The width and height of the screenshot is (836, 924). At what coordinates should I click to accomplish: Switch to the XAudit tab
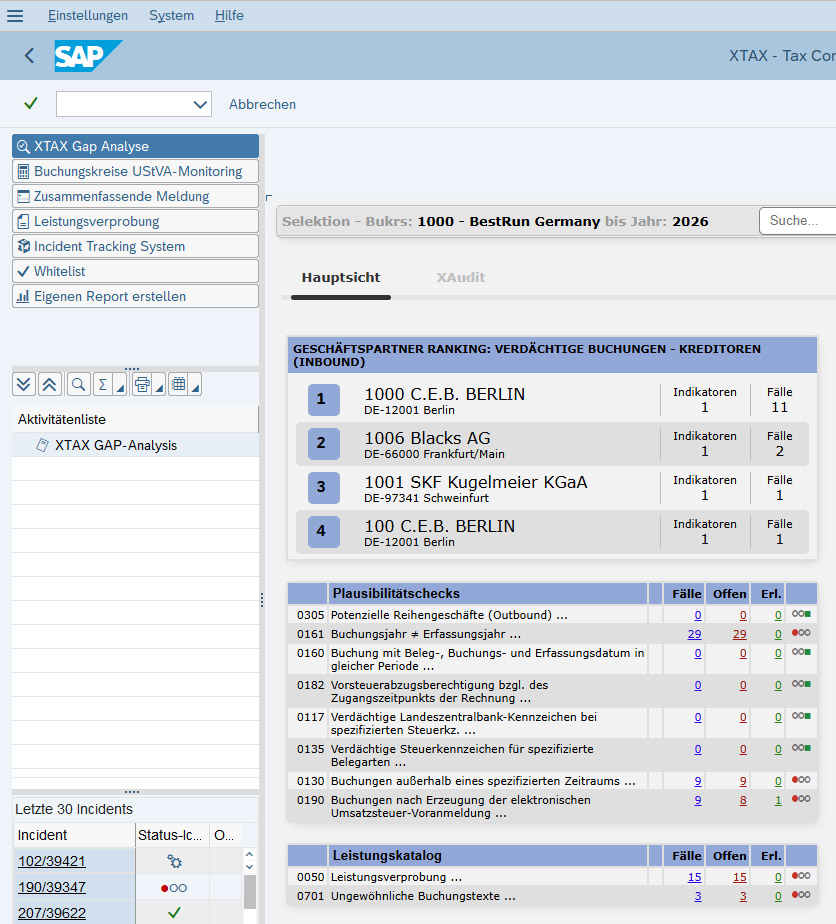pyautogui.click(x=461, y=278)
